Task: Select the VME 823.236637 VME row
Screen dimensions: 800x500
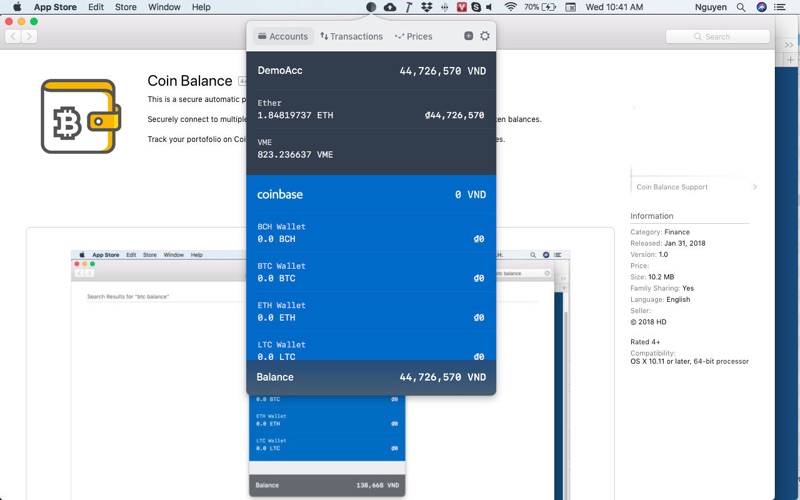Action: click(371, 148)
